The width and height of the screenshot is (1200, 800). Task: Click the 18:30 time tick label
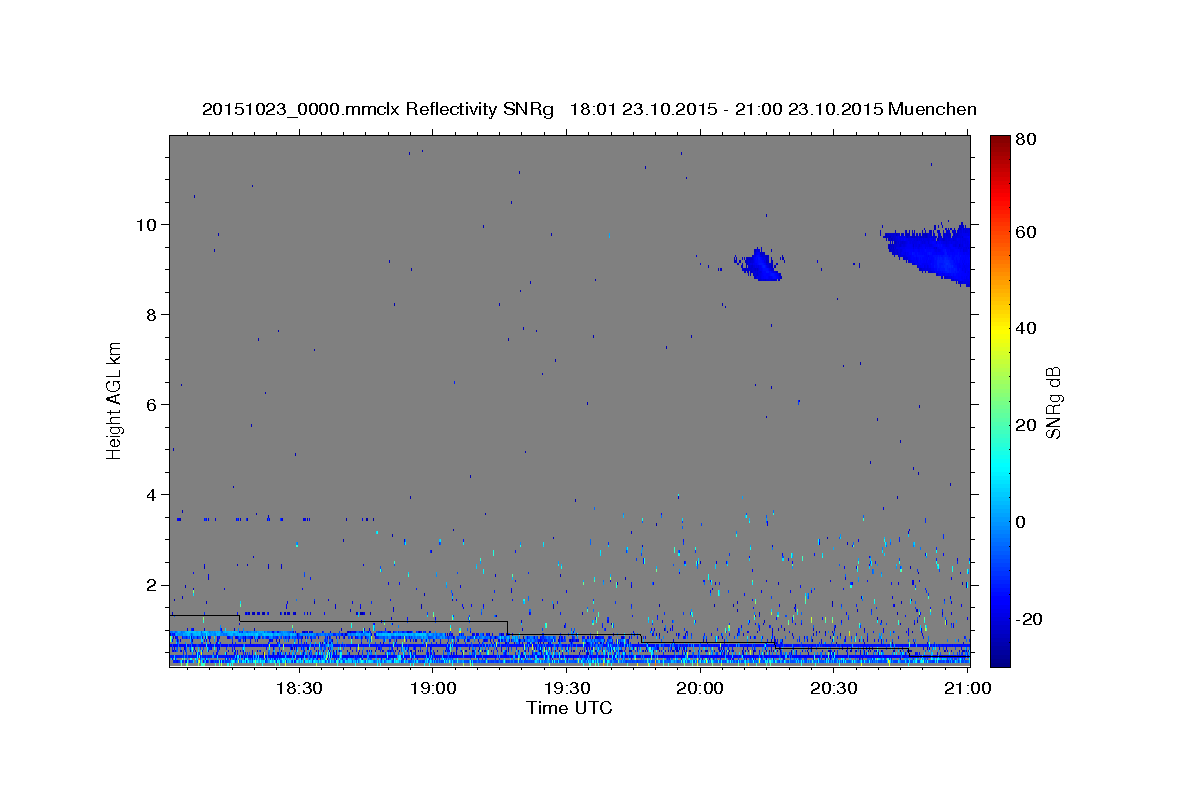299,689
